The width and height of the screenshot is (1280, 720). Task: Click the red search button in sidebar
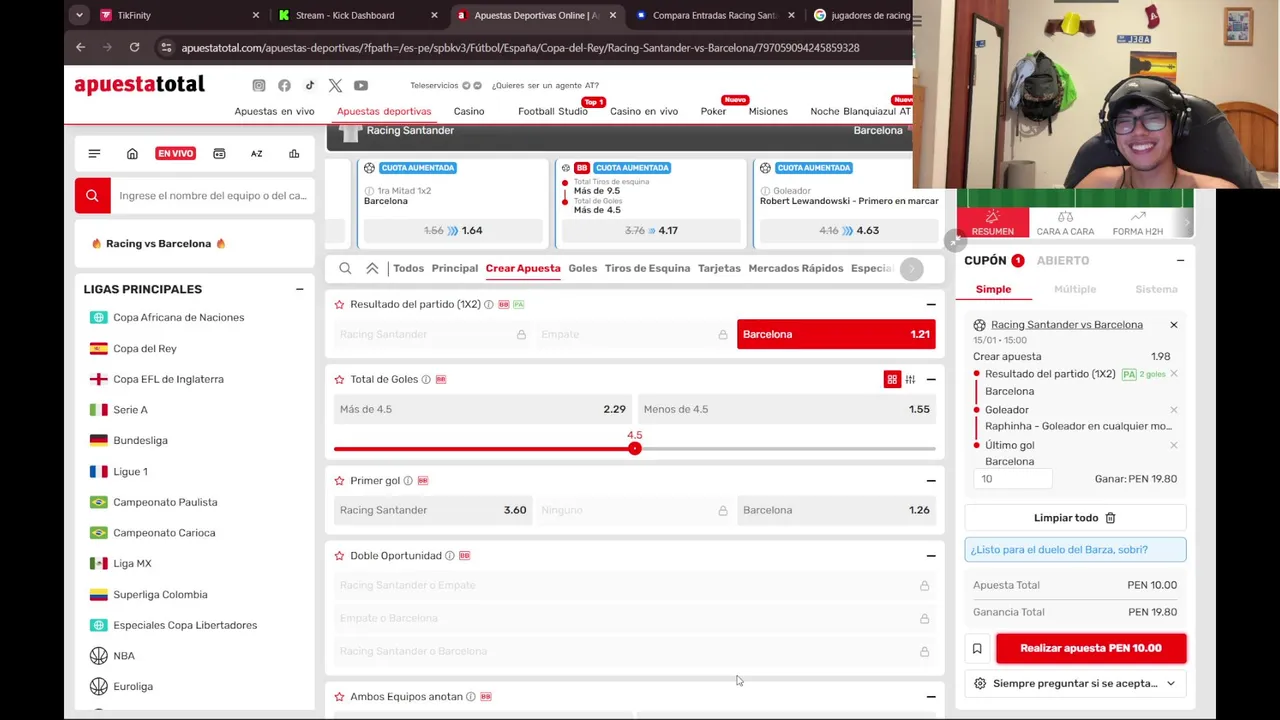click(92, 196)
